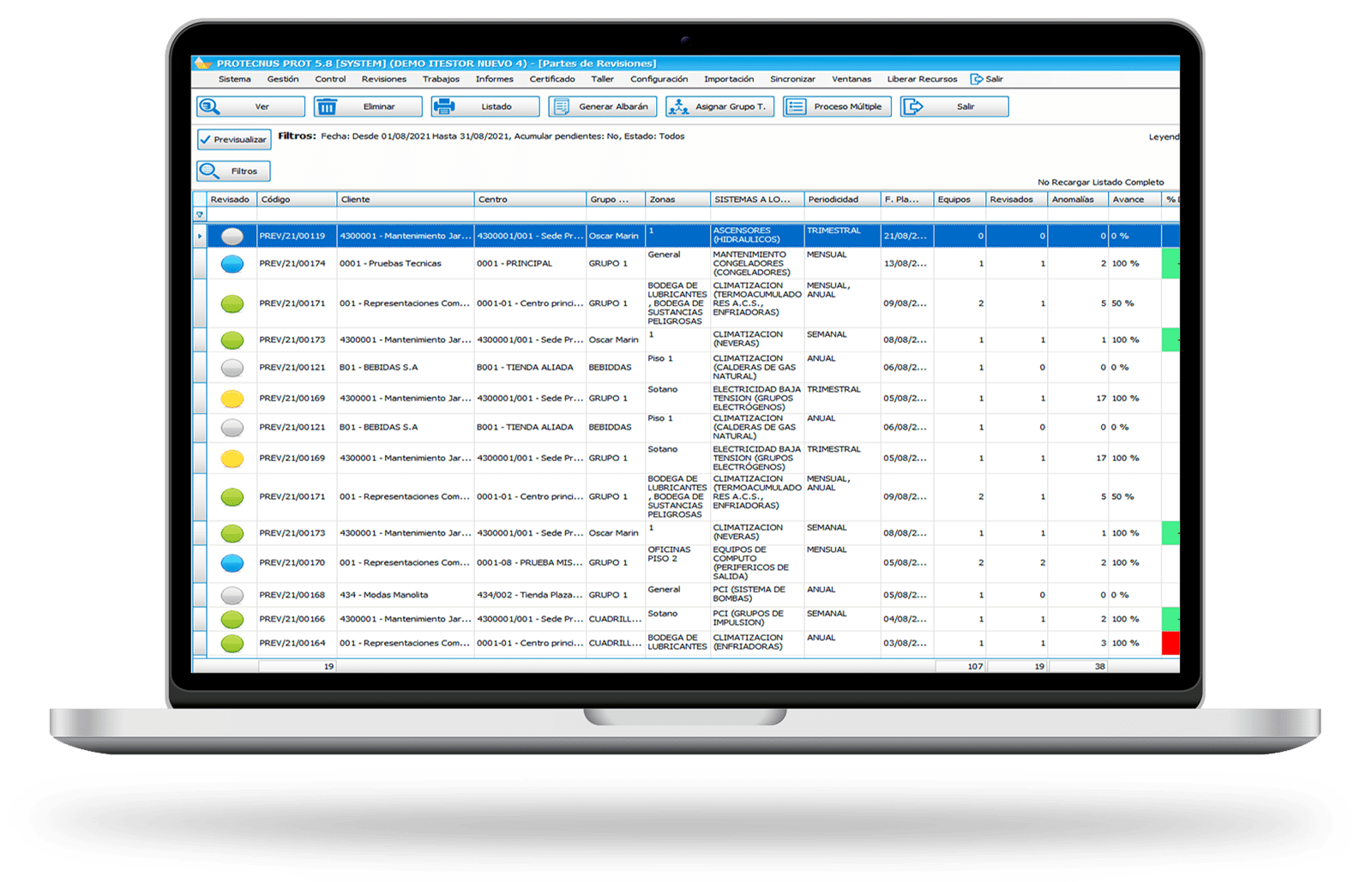Screen dimensions: 1372x882
Task: Click the blue status oval of PREV/21/00174
Action: point(232,263)
